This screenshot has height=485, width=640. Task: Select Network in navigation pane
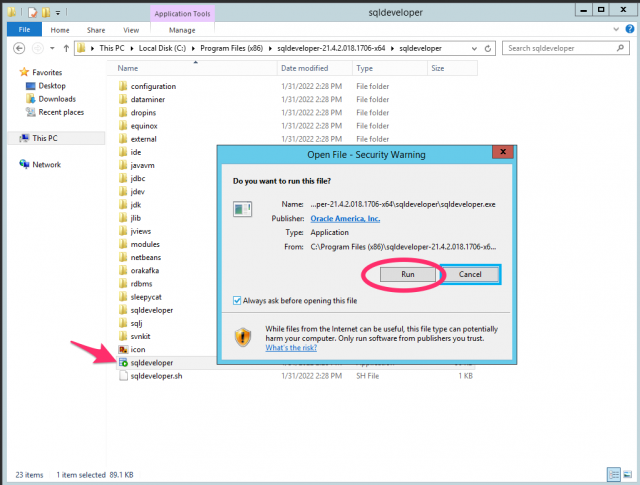click(46, 165)
